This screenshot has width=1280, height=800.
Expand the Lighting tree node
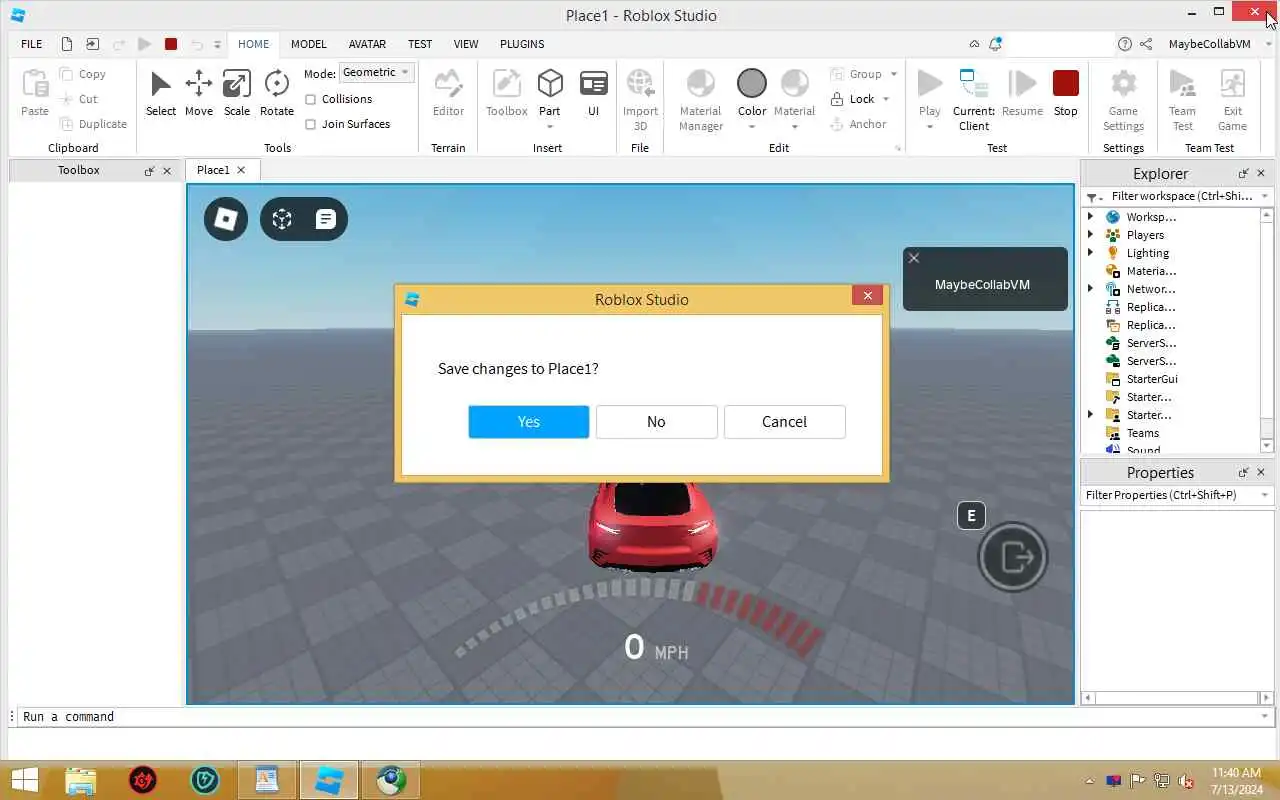coord(1091,253)
